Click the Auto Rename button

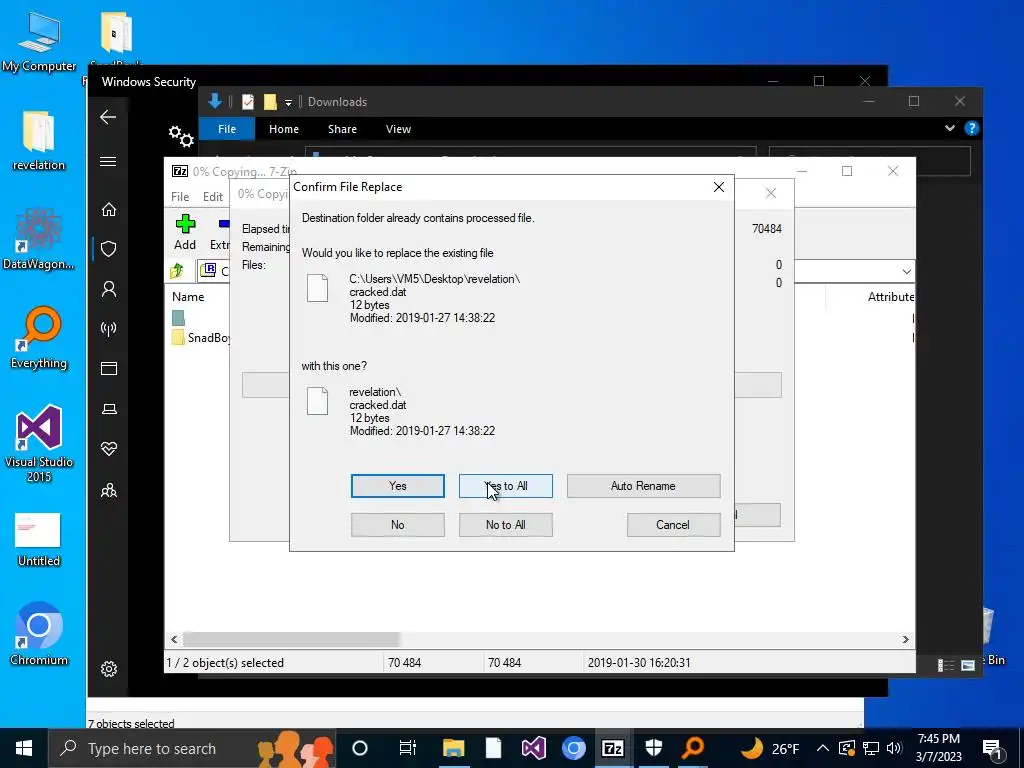(643, 486)
